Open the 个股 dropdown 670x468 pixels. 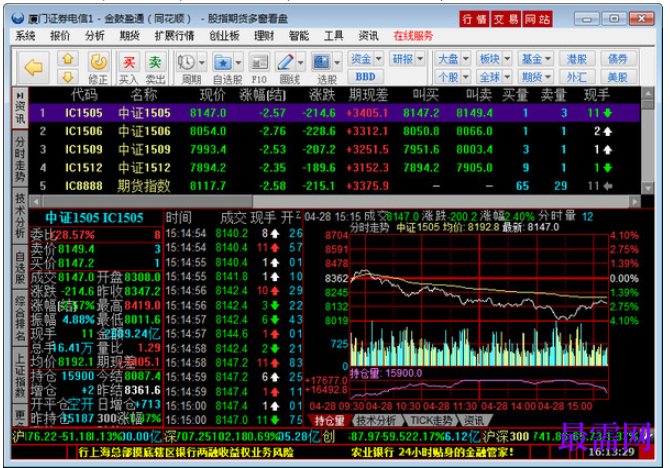pos(453,77)
